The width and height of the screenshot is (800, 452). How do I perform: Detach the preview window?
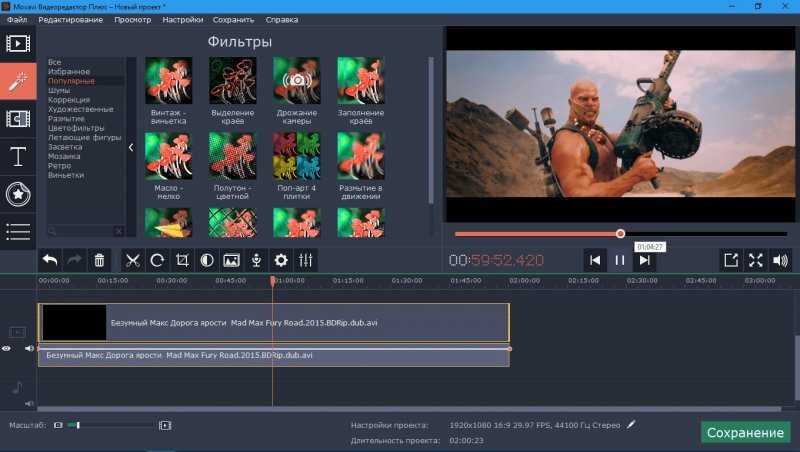(x=731, y=260)
